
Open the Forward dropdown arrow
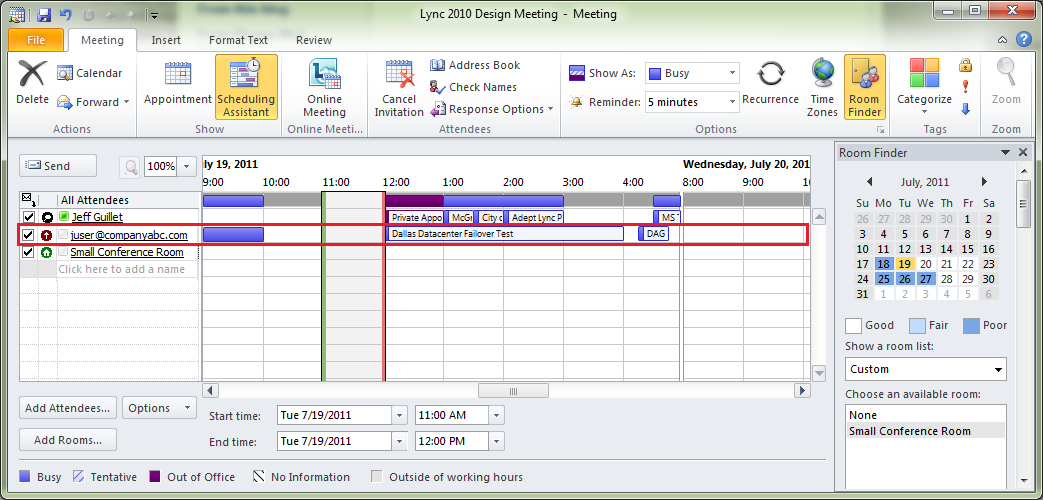[x=126, y=102]
